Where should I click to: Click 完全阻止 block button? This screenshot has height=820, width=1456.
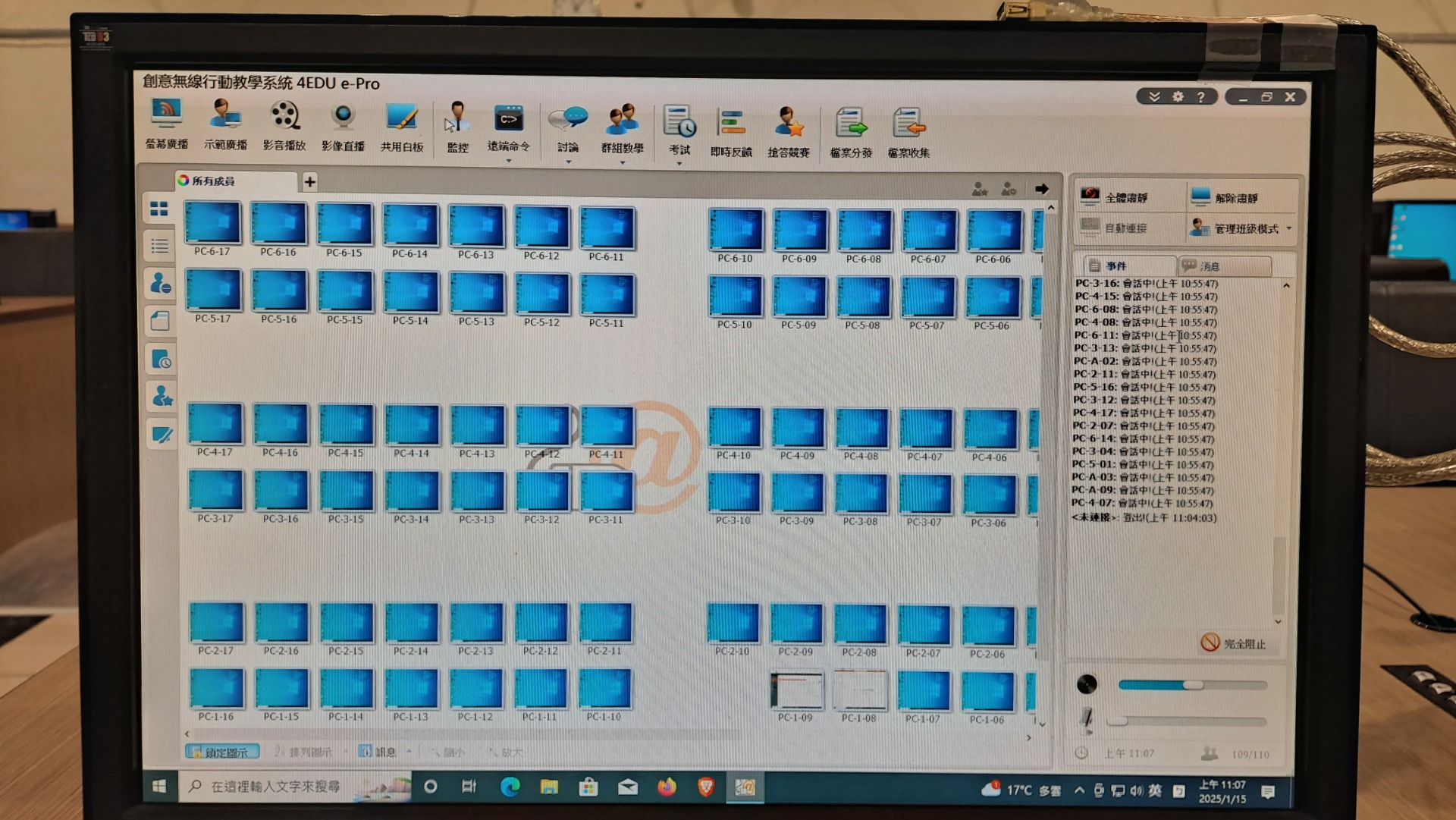click(1234, 643)
